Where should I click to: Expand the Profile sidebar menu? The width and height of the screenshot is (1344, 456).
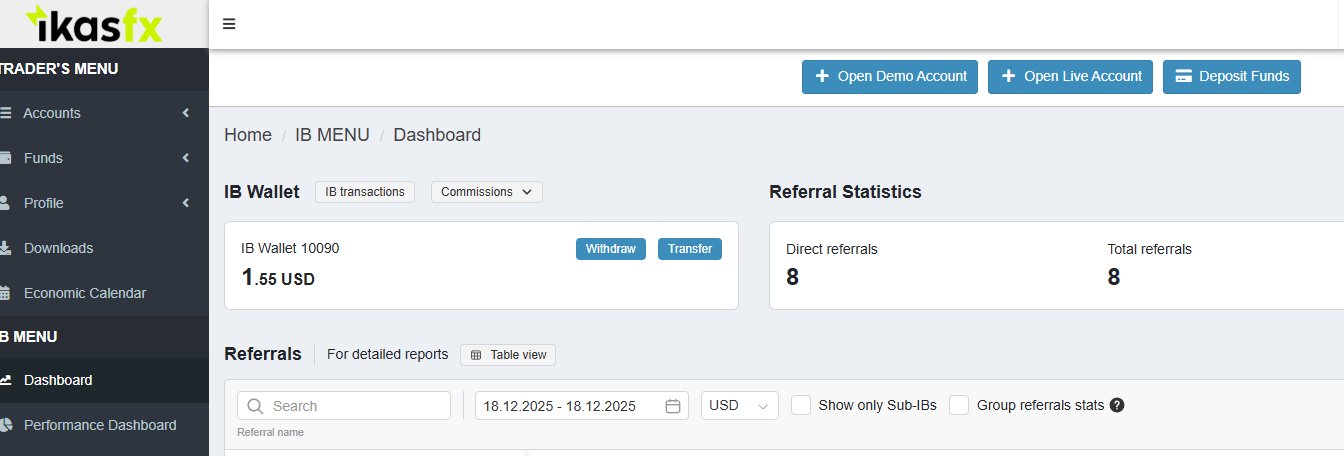point(96,203)
